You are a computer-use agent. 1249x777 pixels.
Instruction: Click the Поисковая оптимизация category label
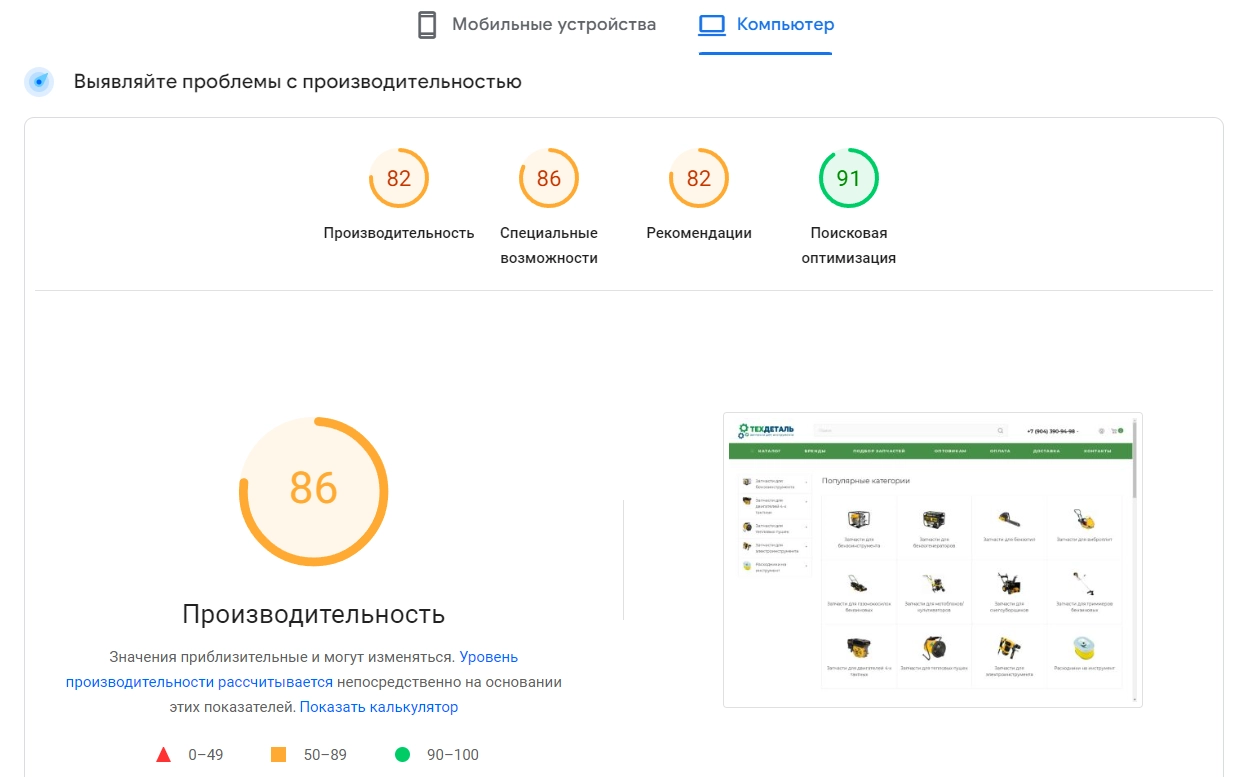point(849,245)
